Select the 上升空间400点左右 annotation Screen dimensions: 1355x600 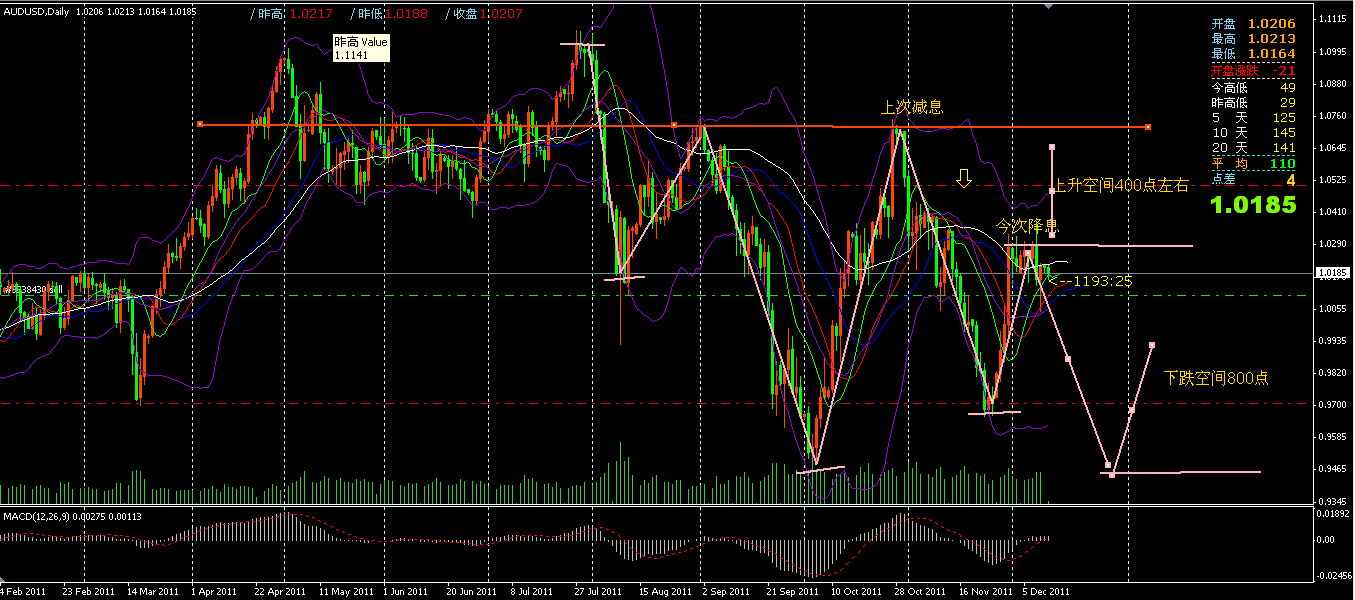point(1122,185)
